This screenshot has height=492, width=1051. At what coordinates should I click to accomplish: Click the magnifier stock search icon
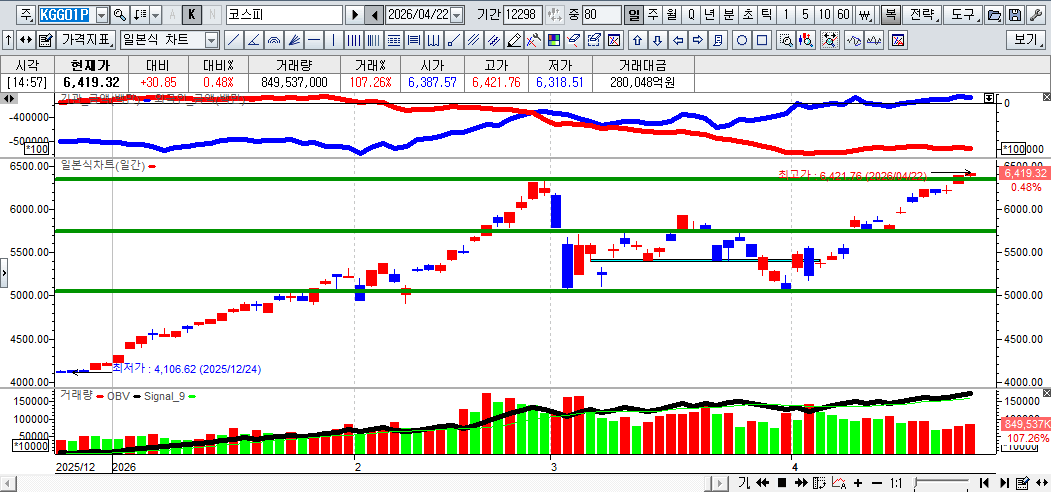pyautogui.click(x=119, y=15)
